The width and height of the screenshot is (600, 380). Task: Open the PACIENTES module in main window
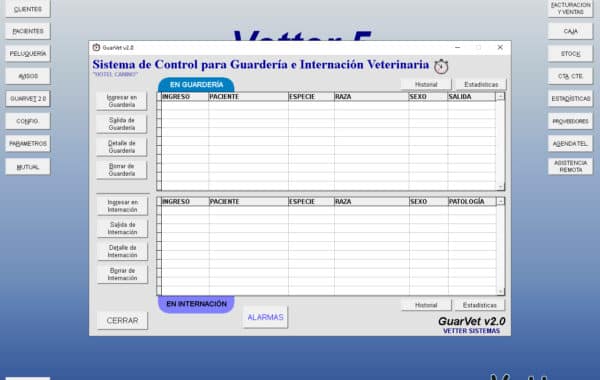[x=28, y=31]
